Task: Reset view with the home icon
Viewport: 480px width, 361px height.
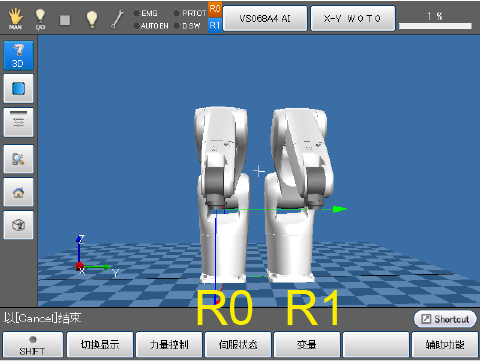Action: pos(18,192)
